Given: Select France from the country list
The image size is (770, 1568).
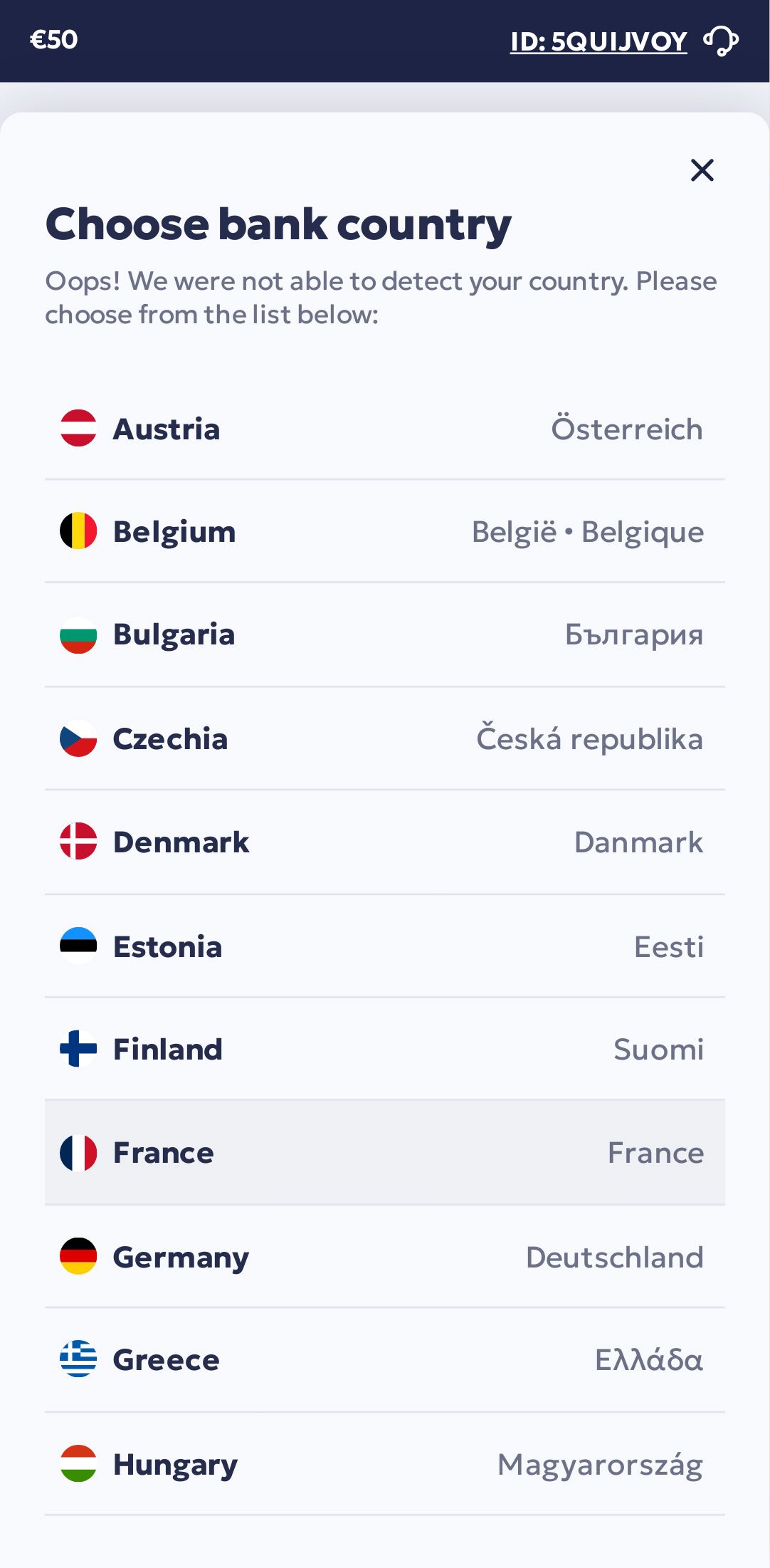Looking at the screenshot, I should 384,1152.
